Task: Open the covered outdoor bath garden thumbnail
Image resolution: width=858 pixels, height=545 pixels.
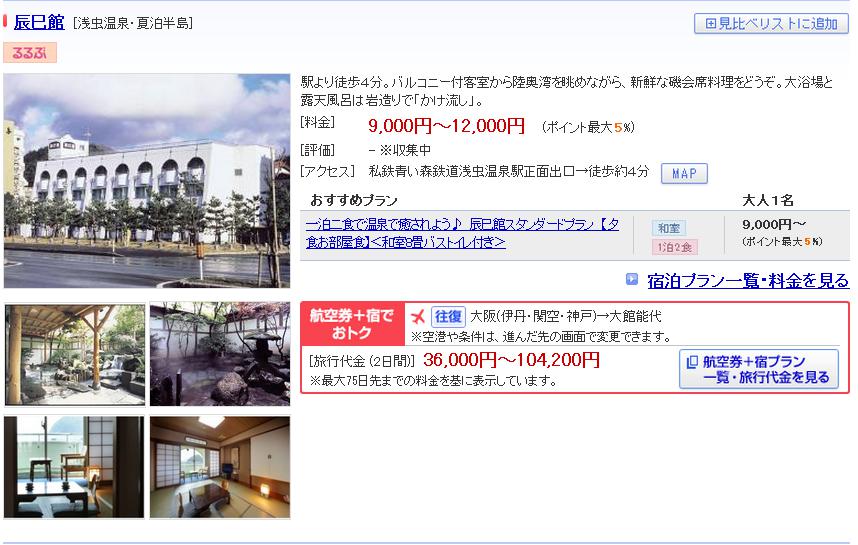Action: 75,355
